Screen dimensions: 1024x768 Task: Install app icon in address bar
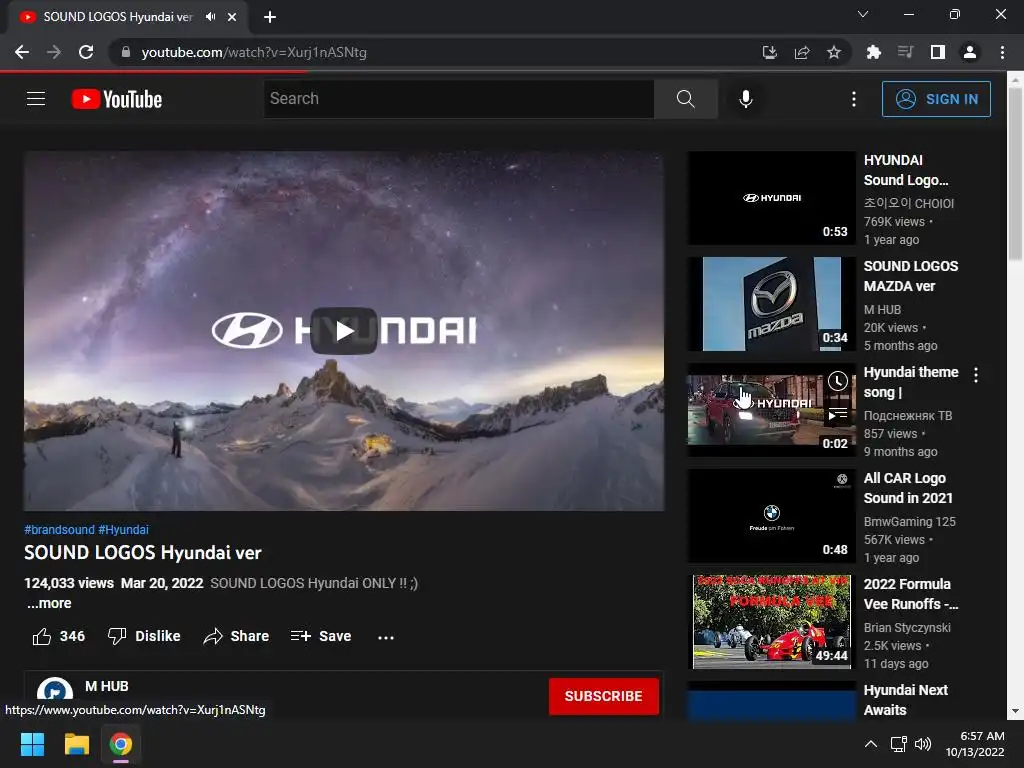click(770, 52)
